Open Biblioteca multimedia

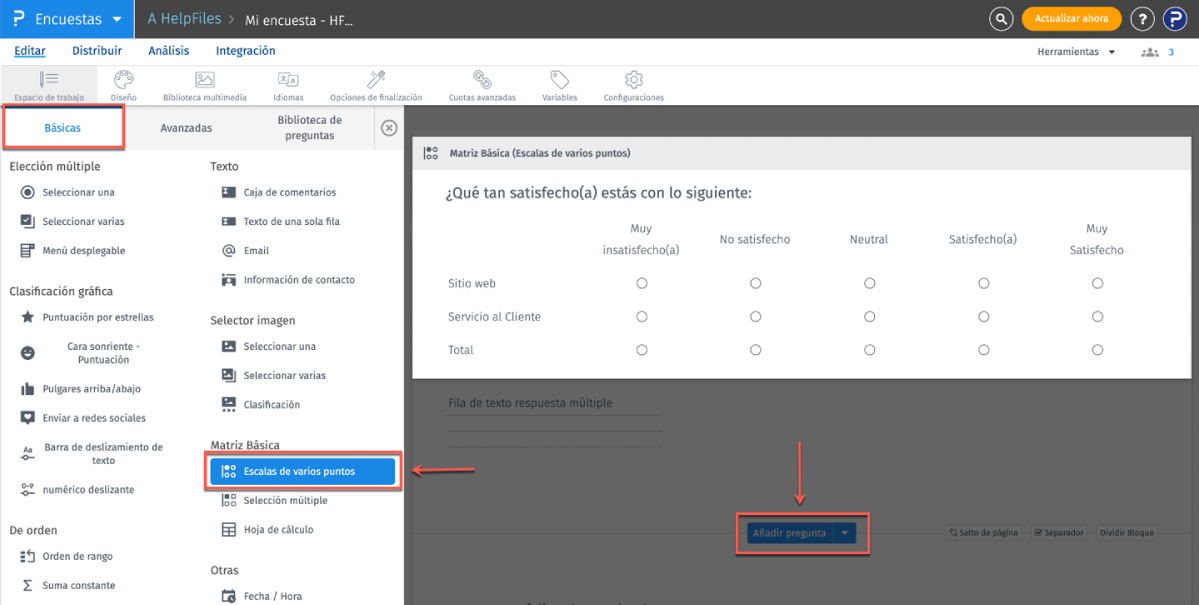click(204, 86)
